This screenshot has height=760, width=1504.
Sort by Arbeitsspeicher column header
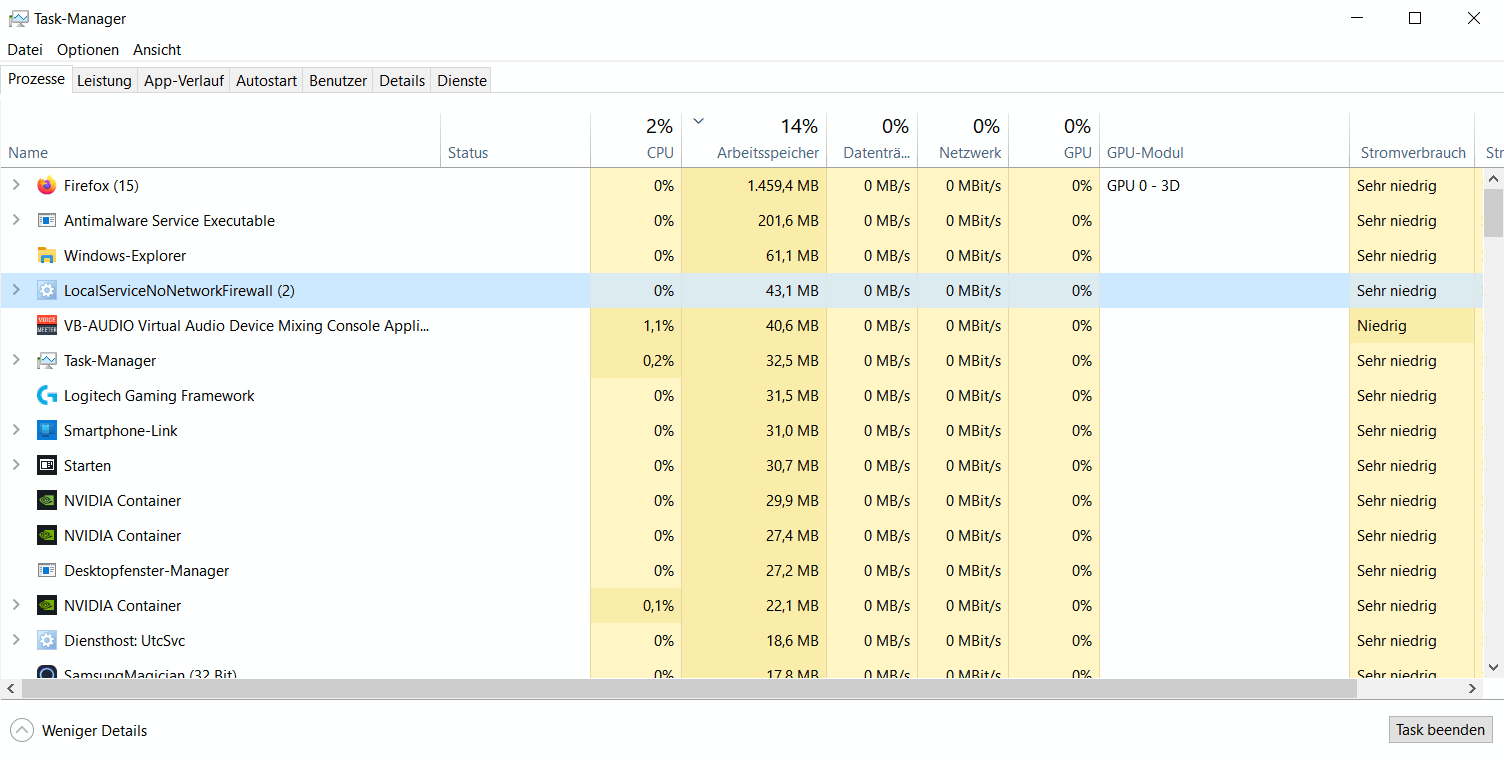click(x=767, y=153)
